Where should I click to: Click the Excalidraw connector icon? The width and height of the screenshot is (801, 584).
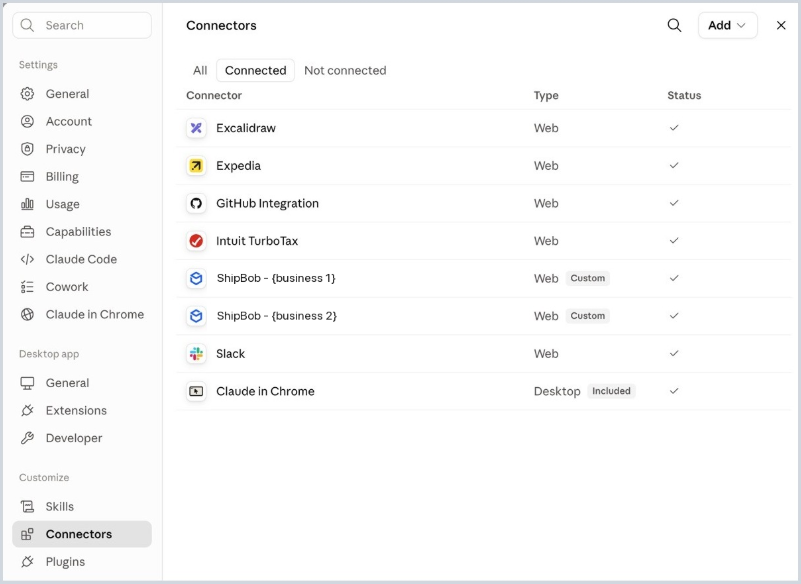[x=196, y=128]
